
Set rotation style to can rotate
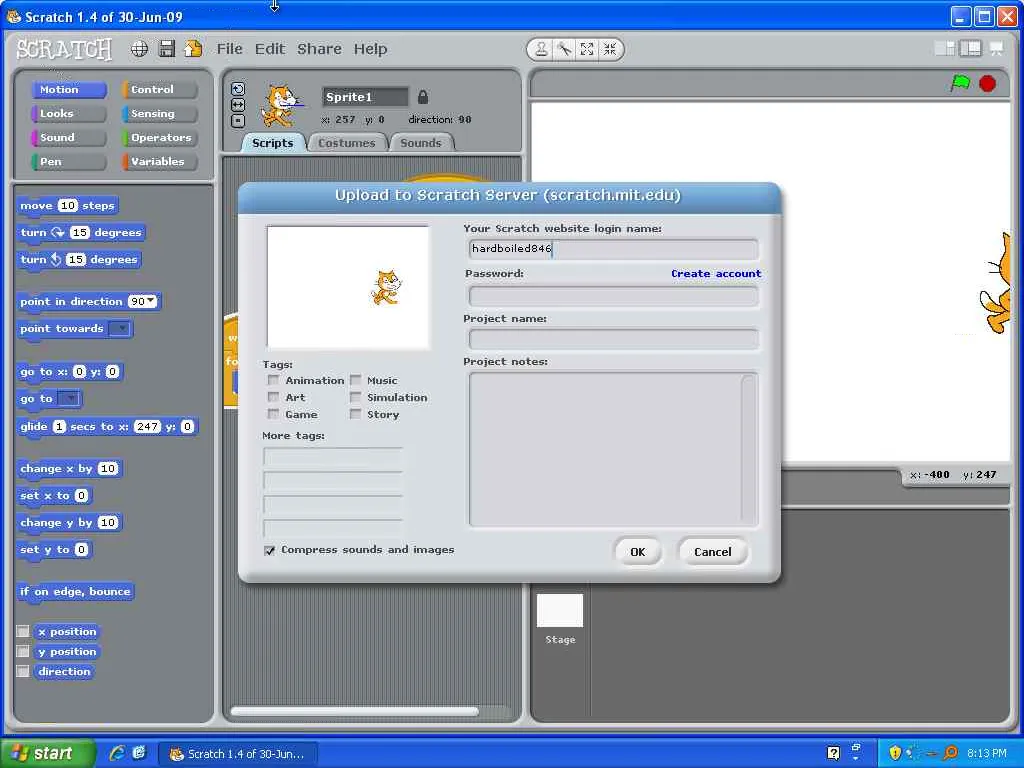point(238,89)
